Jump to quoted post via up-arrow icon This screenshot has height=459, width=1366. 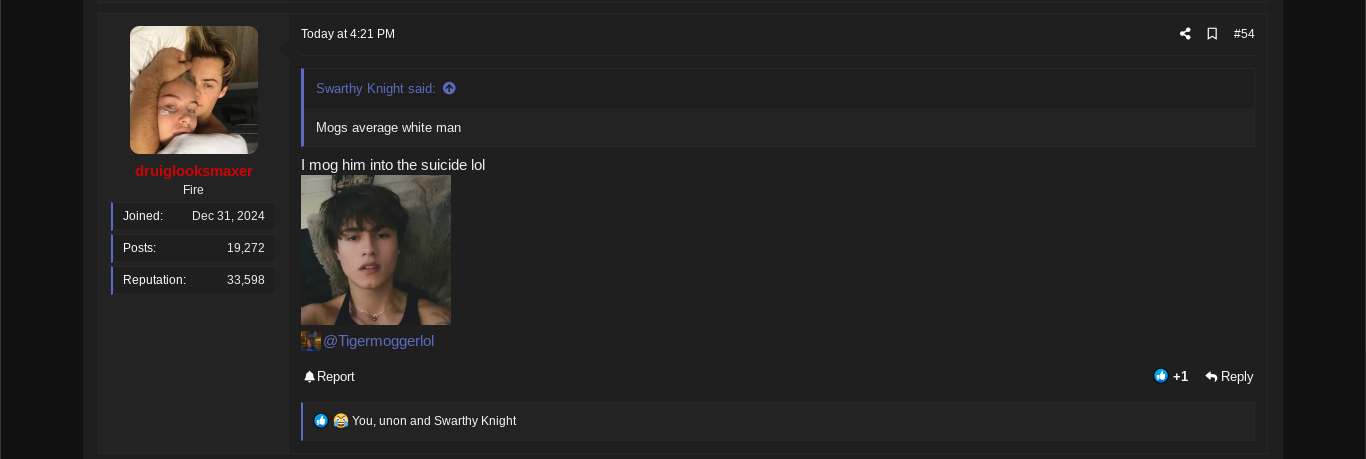pyautogui.click(x=449, y=88)
